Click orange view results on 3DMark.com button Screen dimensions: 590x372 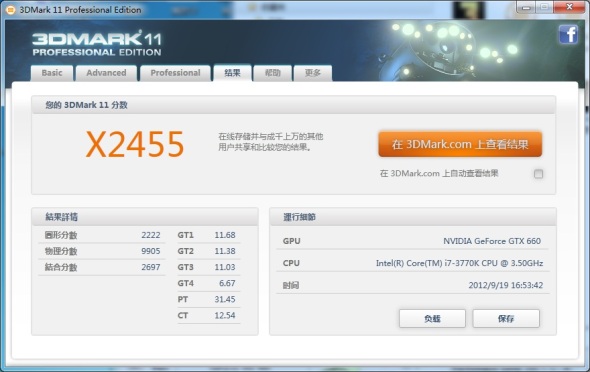point(460,144)
